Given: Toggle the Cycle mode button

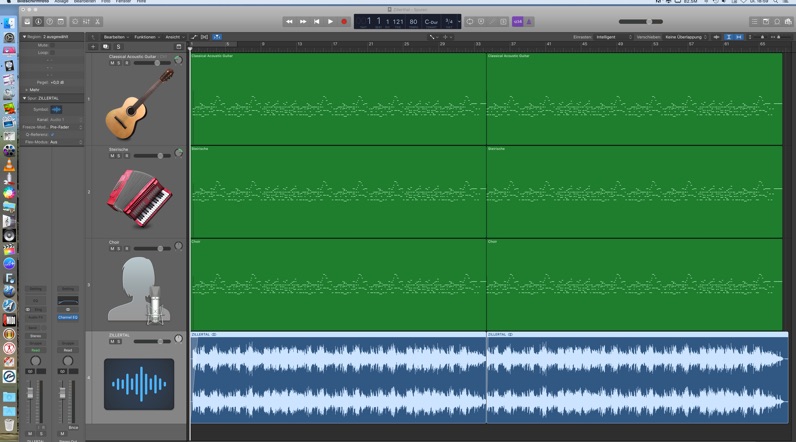Looking at the screenshot, I should pyautogui.click(x=470, y=22).
